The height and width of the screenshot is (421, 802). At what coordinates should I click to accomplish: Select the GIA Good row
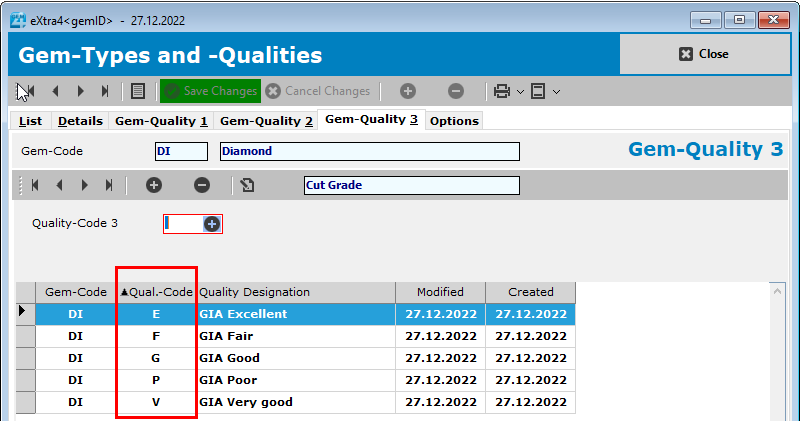(x=305, y=358)
